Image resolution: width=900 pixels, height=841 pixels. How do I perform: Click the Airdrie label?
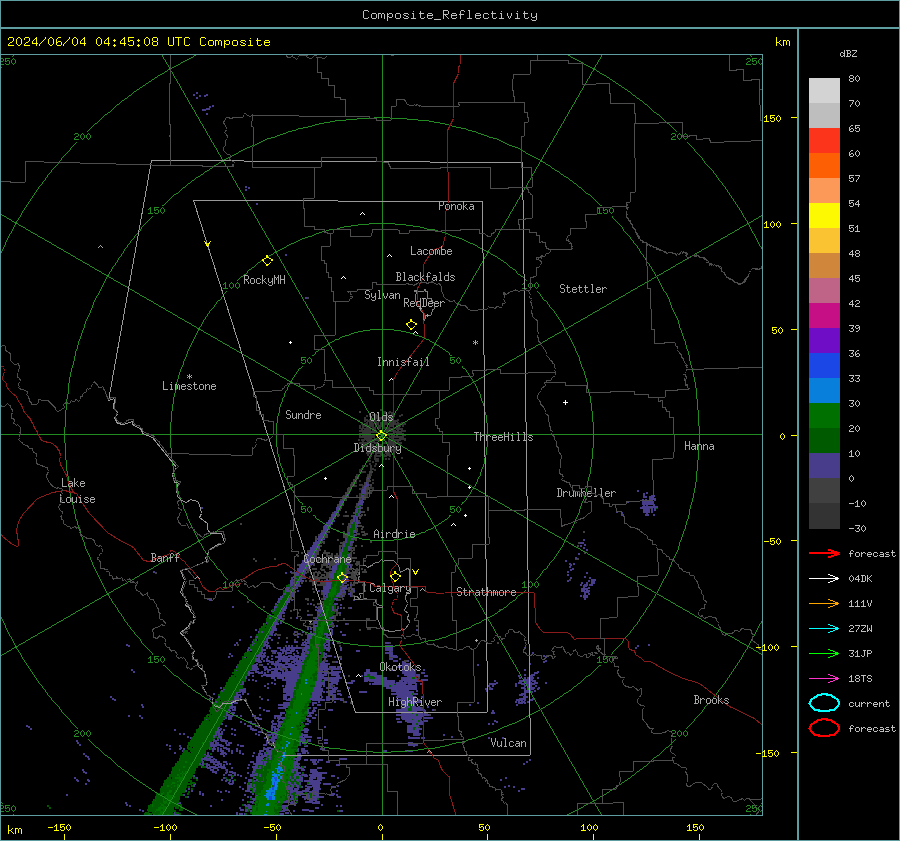coord(394,534)
